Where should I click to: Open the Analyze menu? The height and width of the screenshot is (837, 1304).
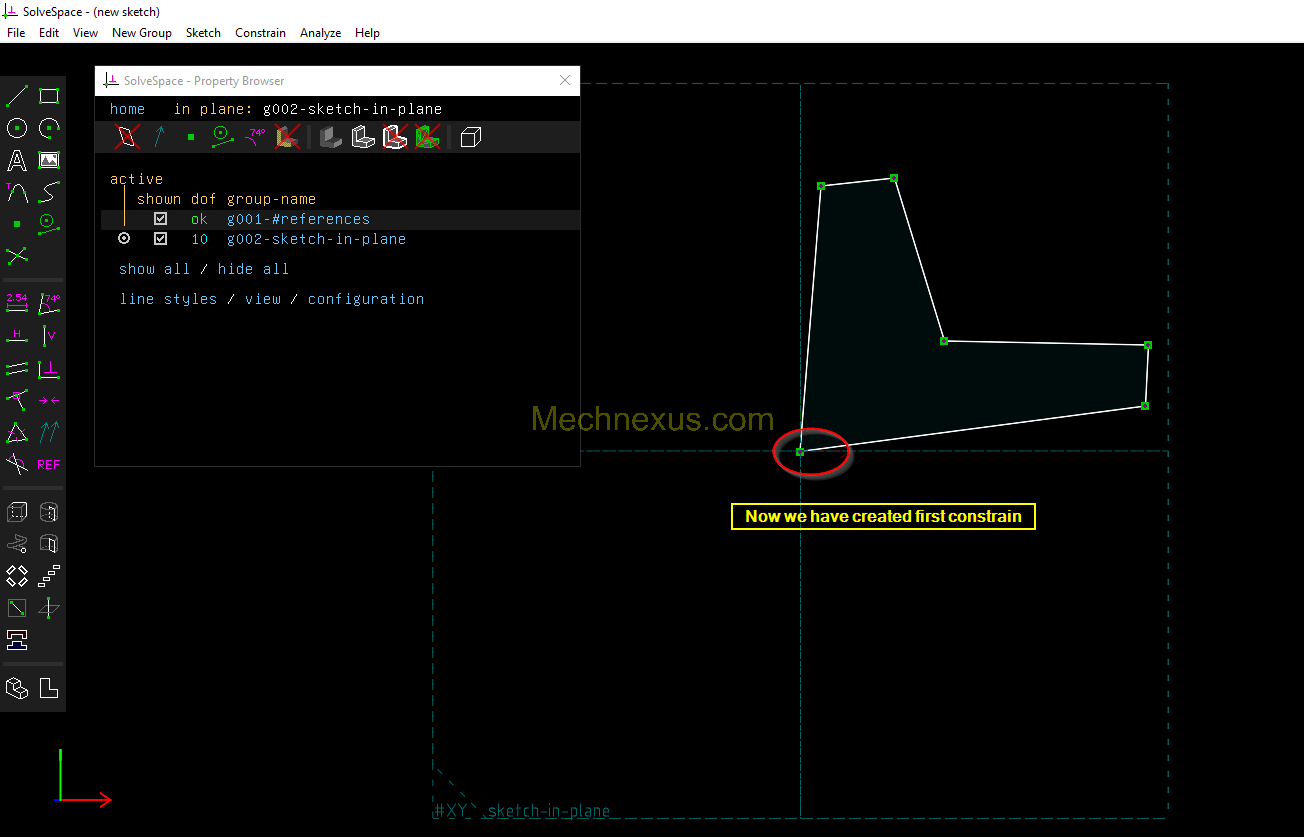(320, 33)
